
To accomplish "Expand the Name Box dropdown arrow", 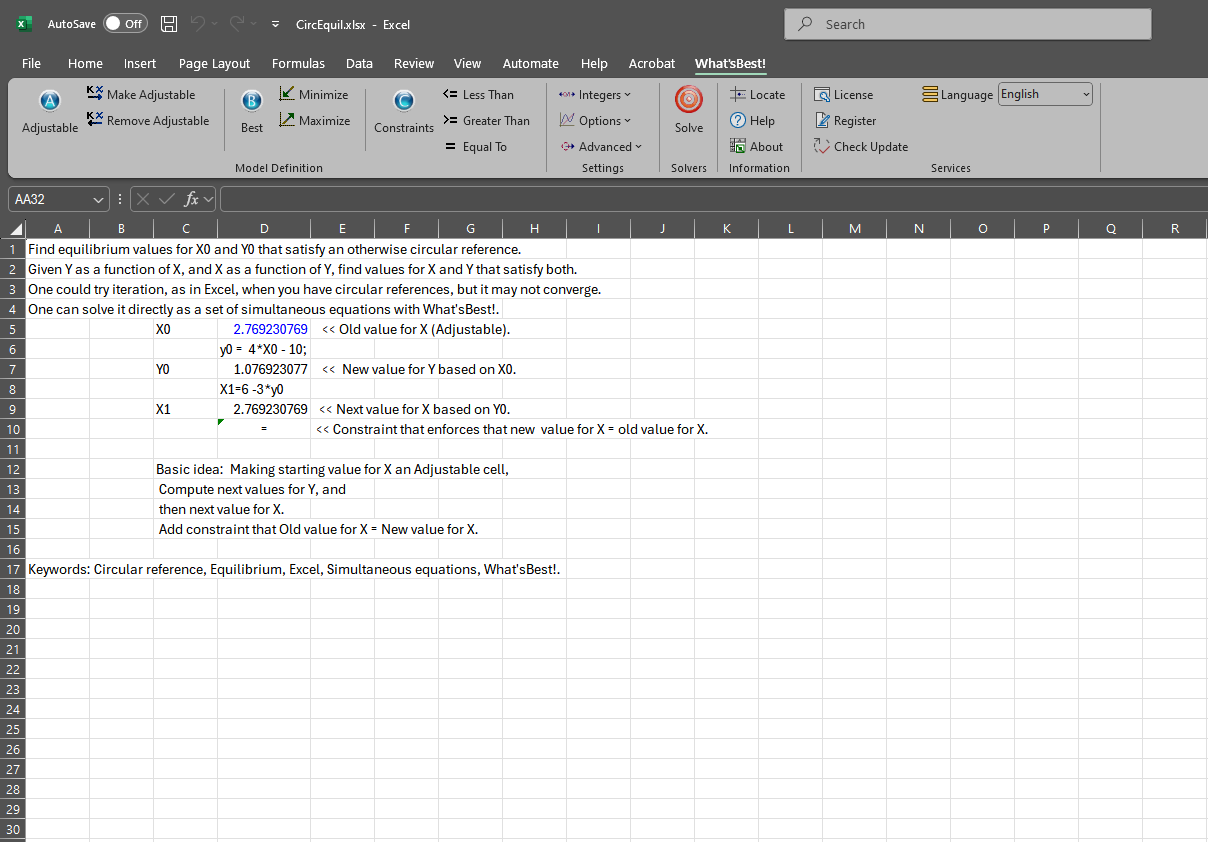I will [x=98, y=199].
